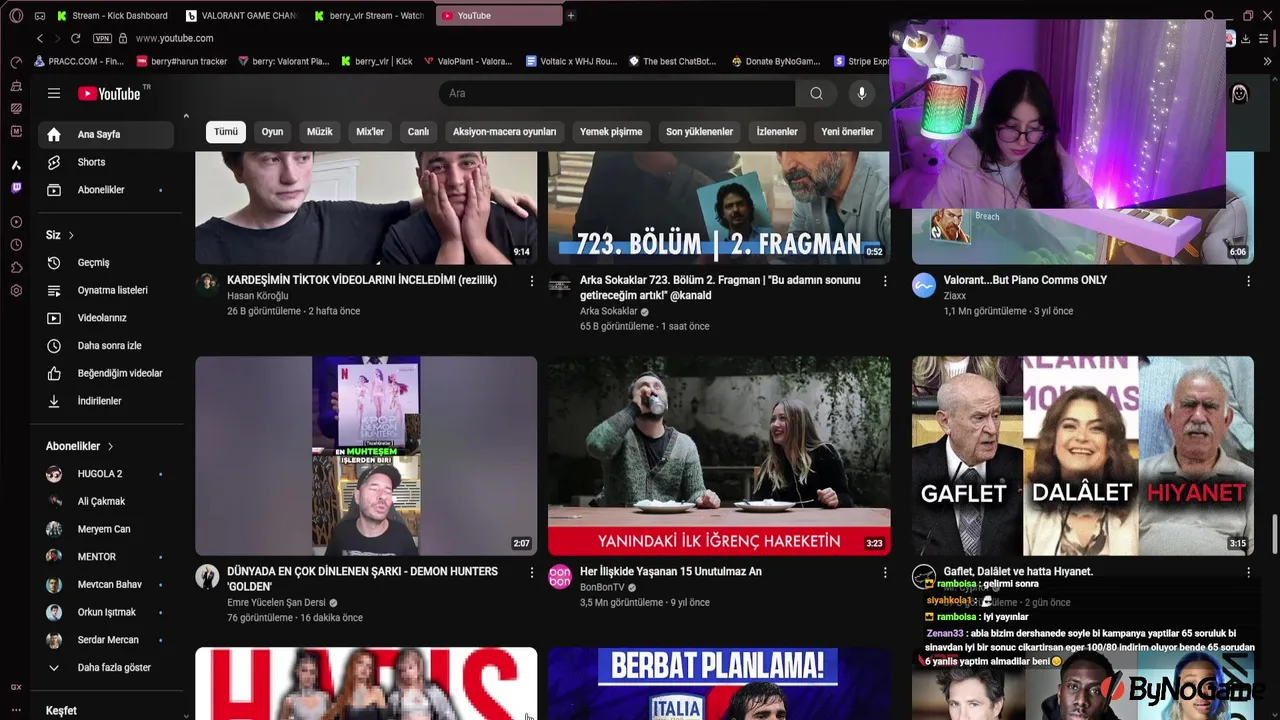1280x720 pixels.
Task: Click the www.youtube.com address bar
Action: pyautogui.click(x=174, y=38)
